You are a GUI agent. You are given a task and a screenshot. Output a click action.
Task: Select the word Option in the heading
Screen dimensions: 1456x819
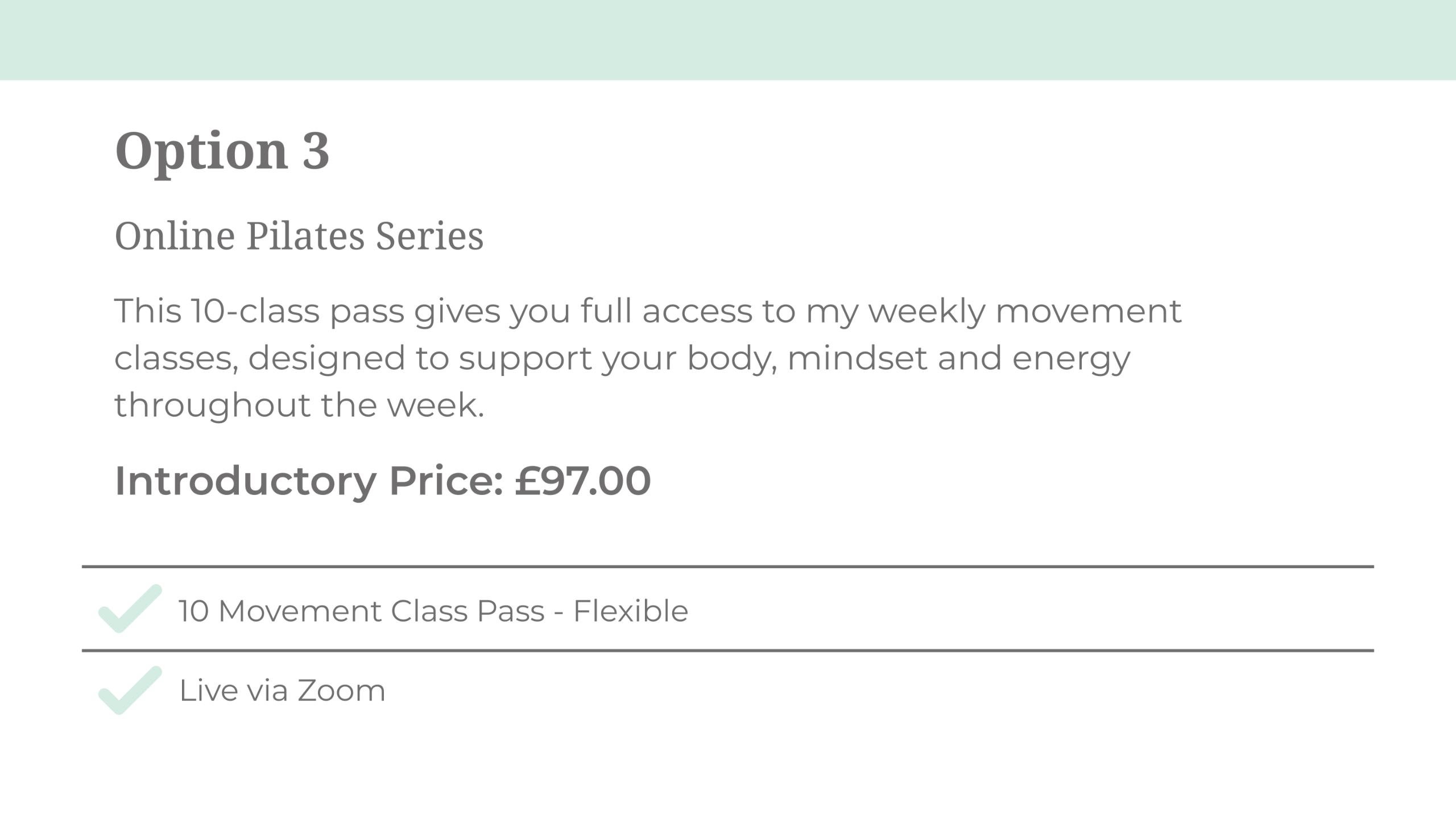click(x=201, y=151)
